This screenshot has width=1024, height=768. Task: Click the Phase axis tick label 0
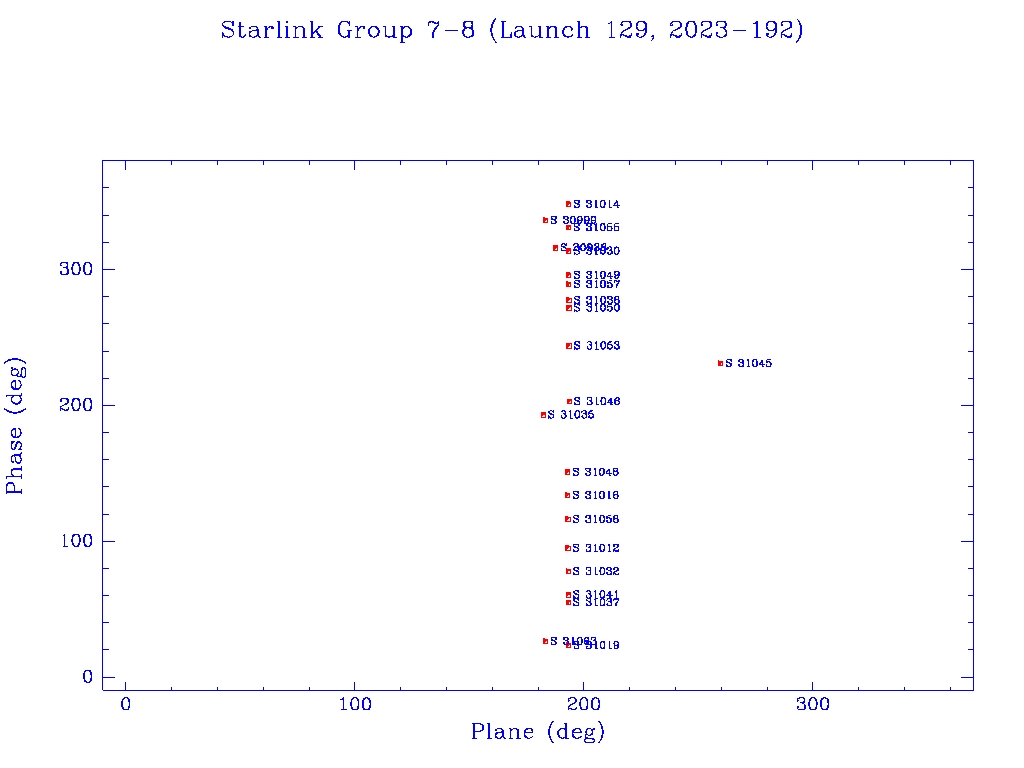(x=88, y=677)
